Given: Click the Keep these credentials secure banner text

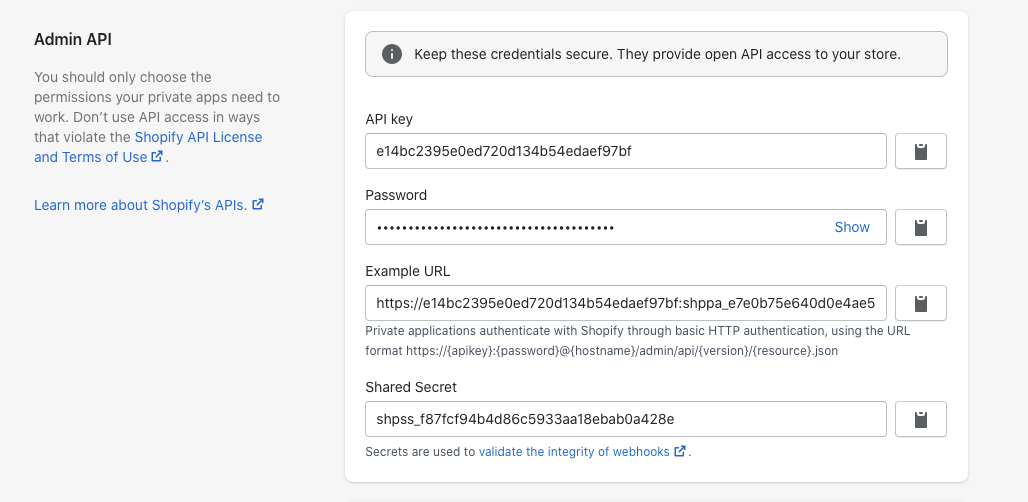Looking at the screenshot, I should coord(657,54).
